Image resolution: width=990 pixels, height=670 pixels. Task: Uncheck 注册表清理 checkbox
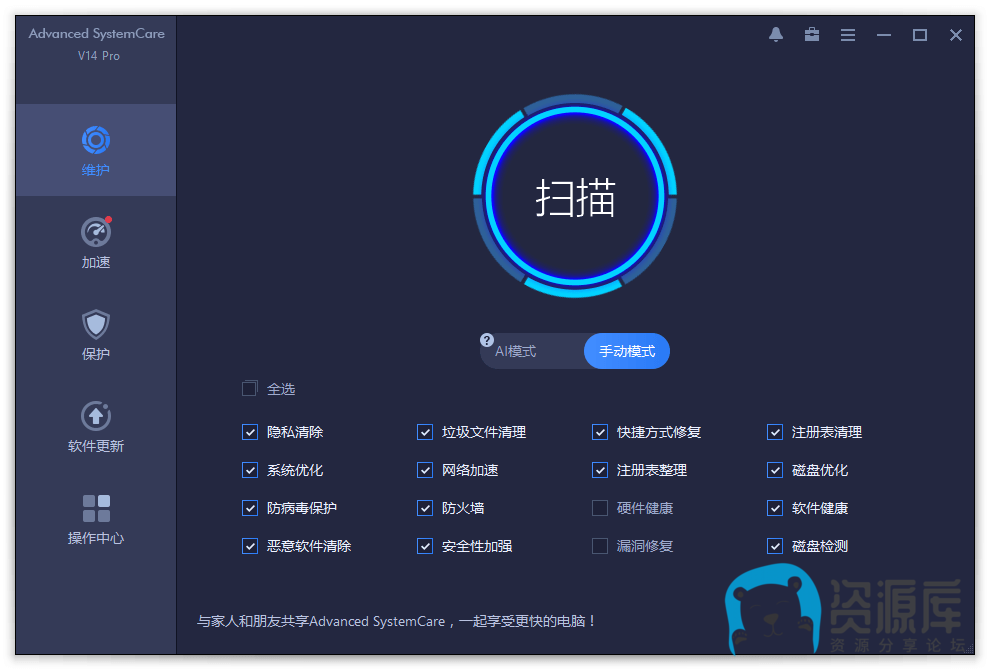(775, 432)
